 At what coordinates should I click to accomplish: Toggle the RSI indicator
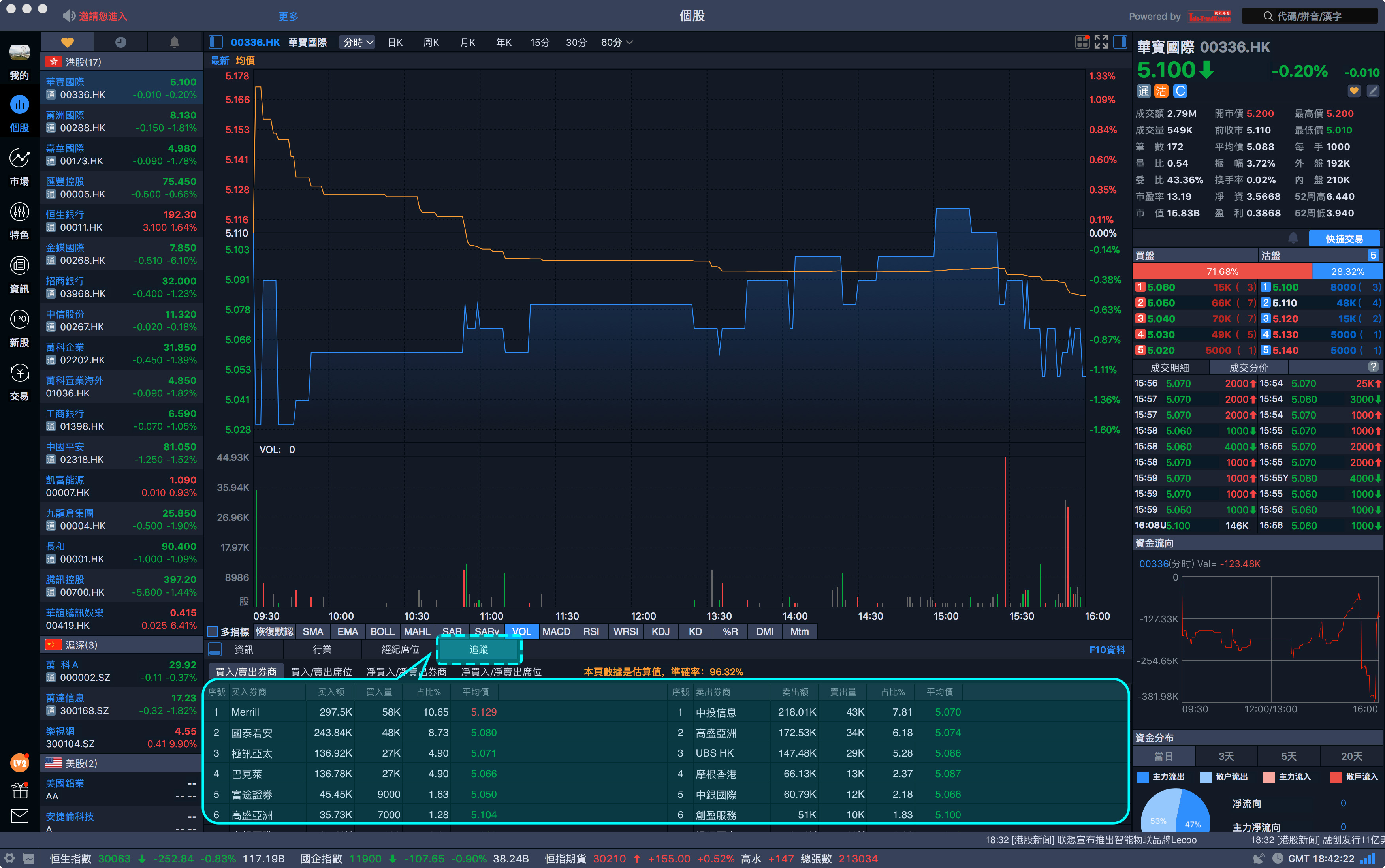click(x=591, y=631)
